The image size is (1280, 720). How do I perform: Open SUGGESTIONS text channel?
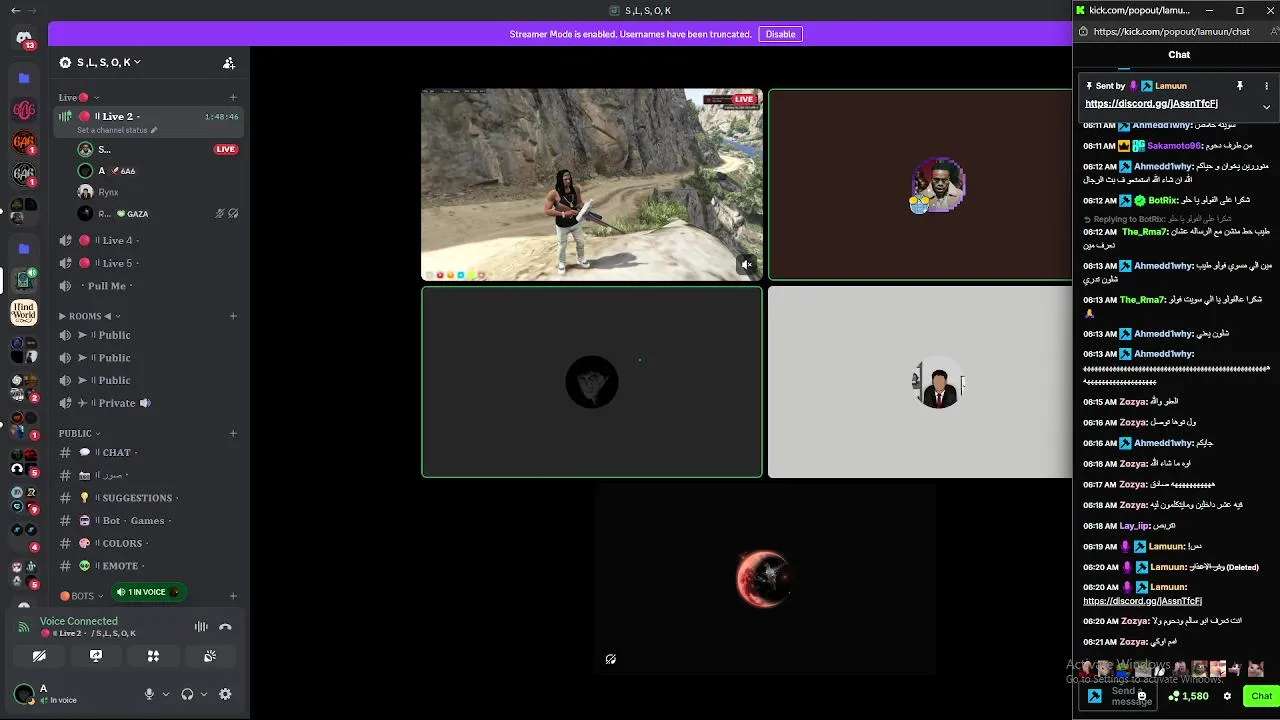point(148,498)
